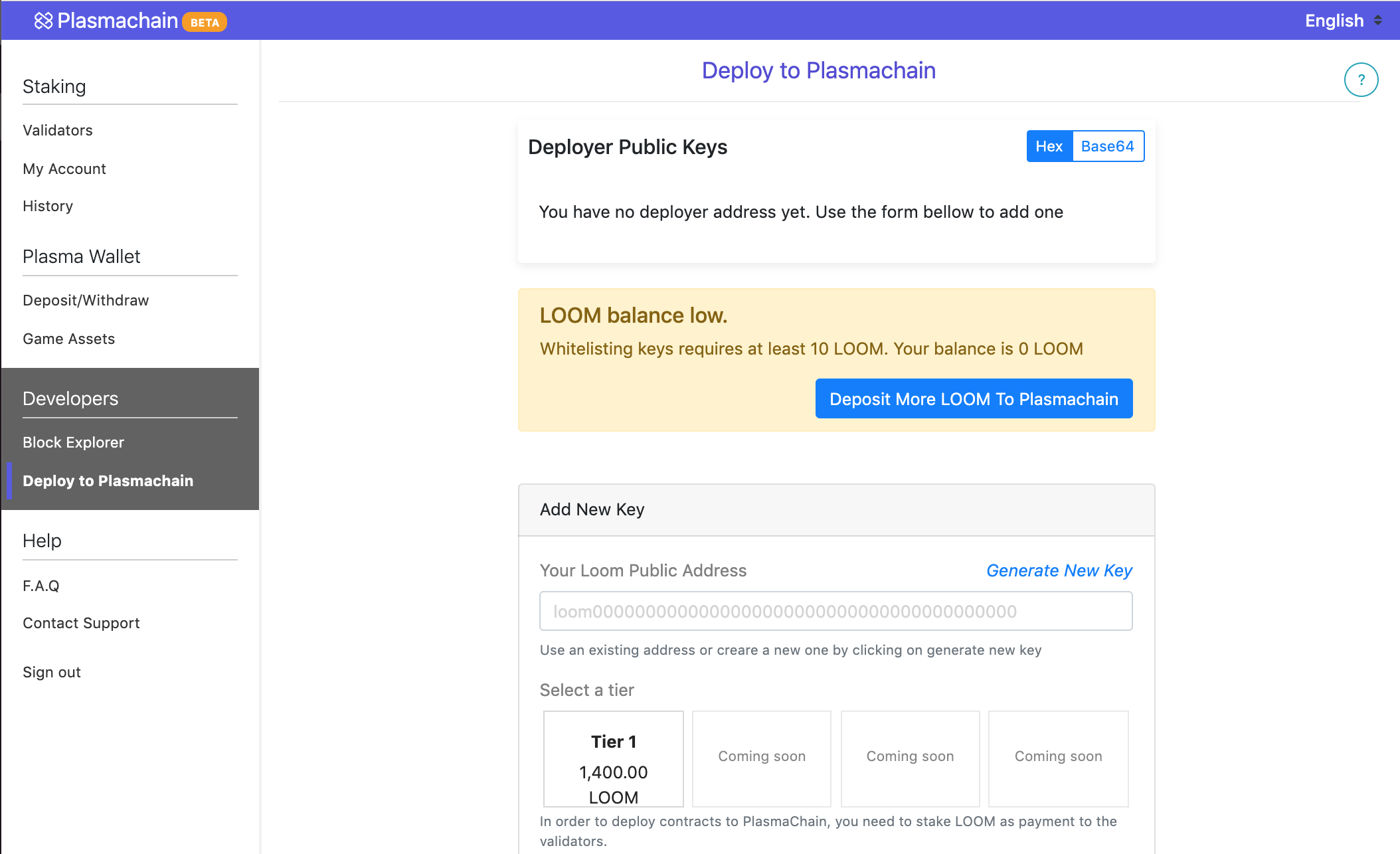Open Deposit/Withdraw page
Viewport: 1400px width, 854px height.
tap(86, 300)
